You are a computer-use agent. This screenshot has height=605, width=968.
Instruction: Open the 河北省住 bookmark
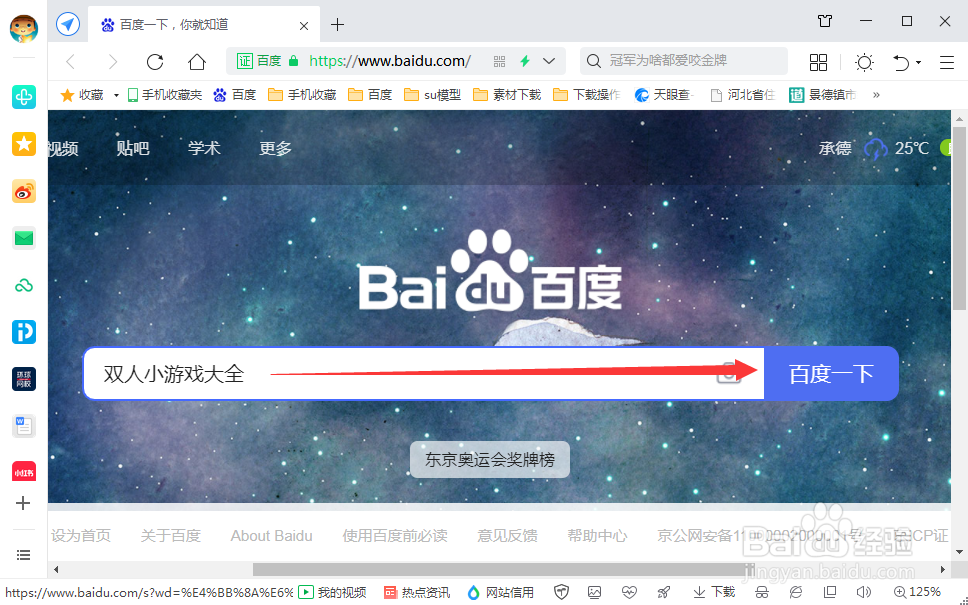click(743, 95)
